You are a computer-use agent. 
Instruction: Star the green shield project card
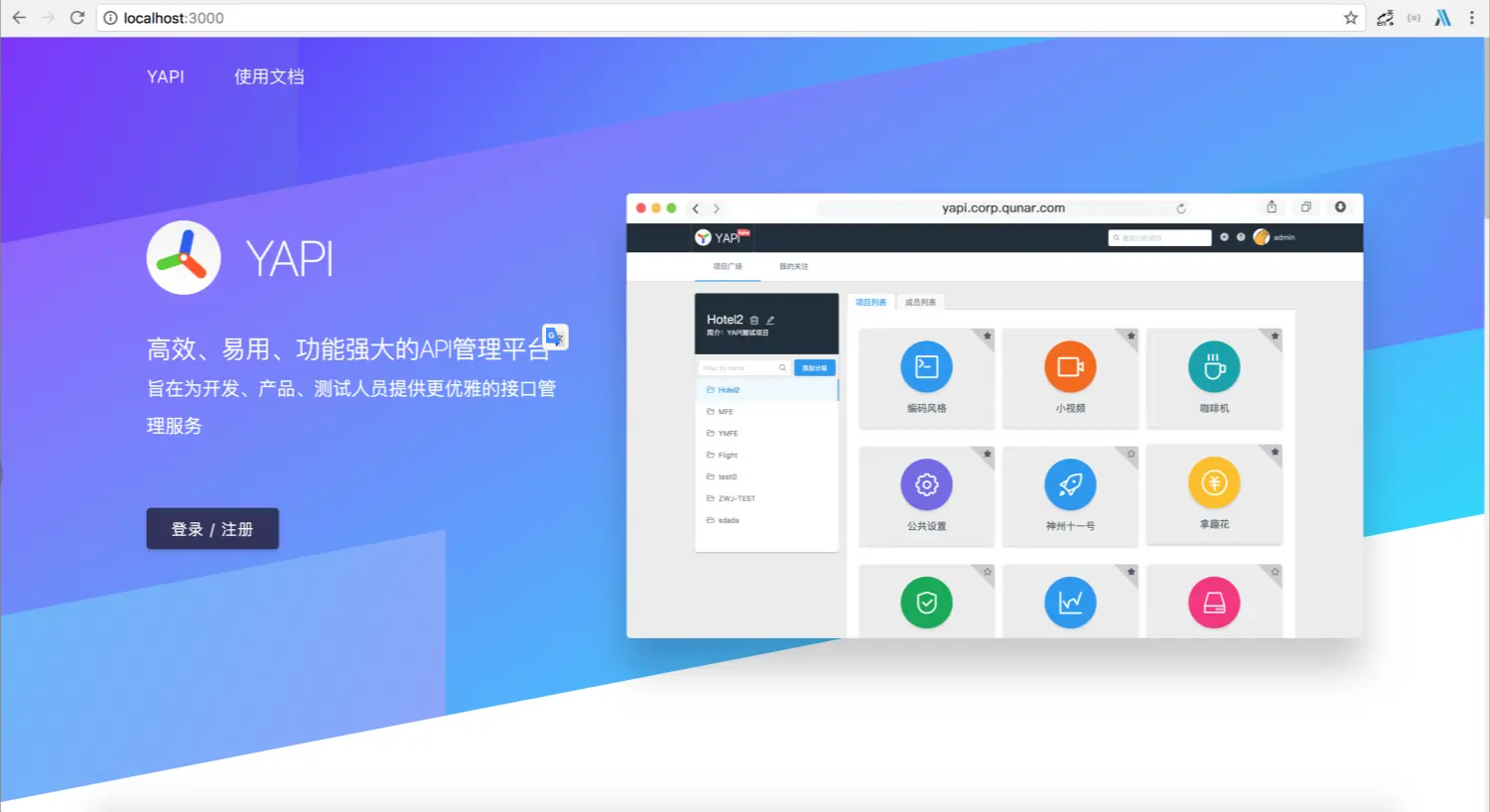point(987,573)
